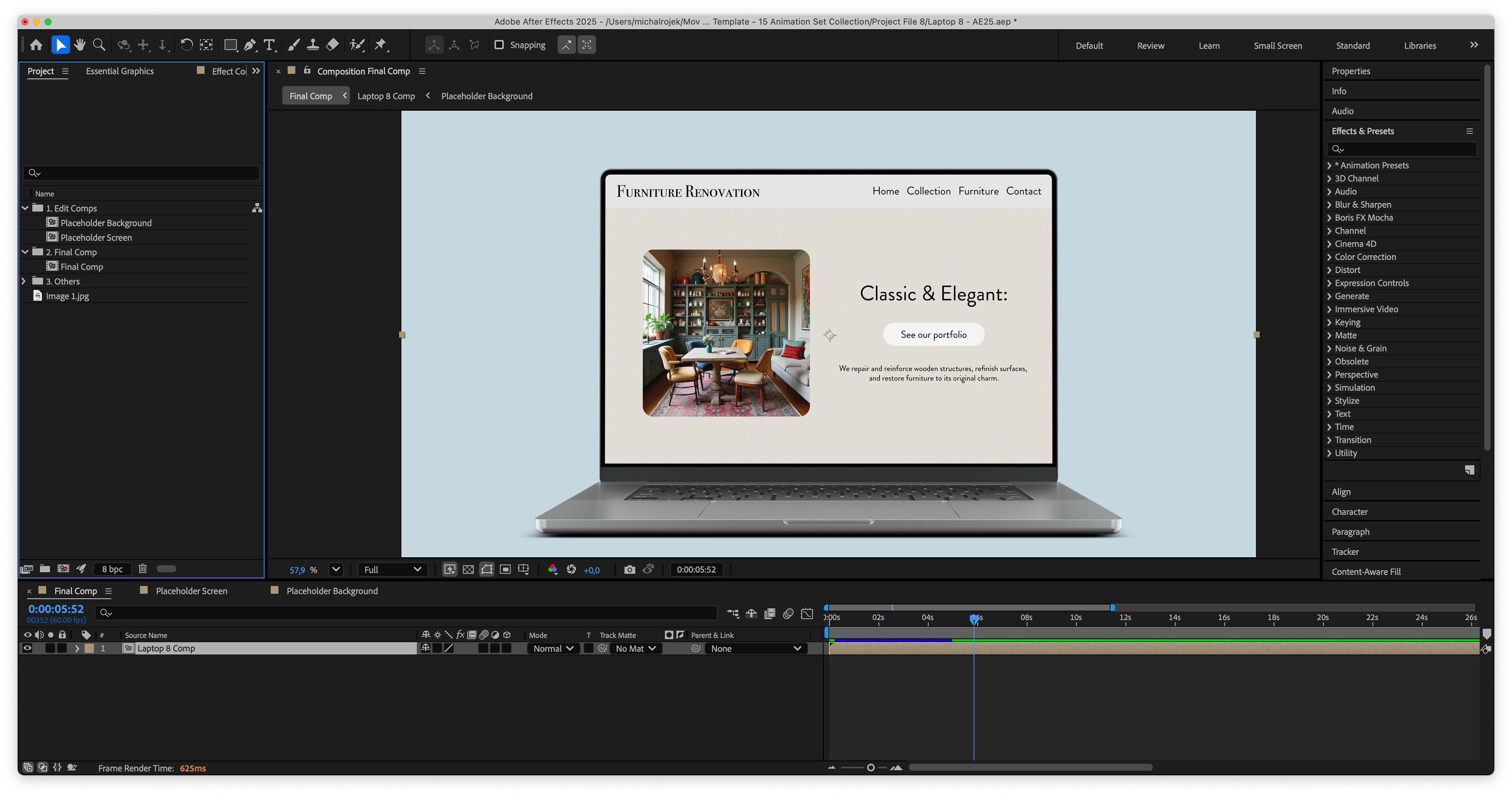The image size is (1512, 796).
Task: Click the timeline zoom slider handle
Action: 871,767
